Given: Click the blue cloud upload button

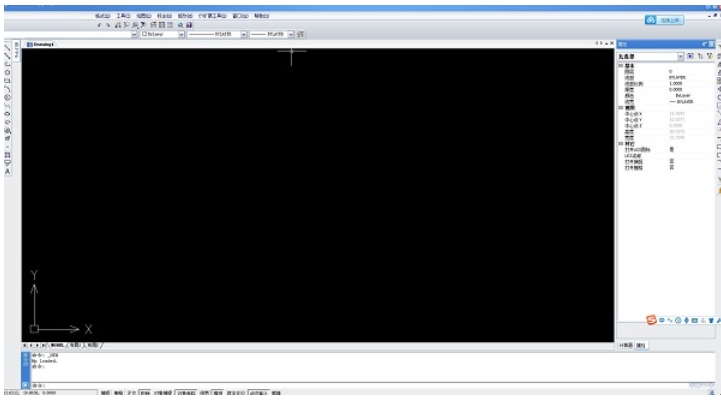Looking at the screenshot, I should click(x=664, y=20).
